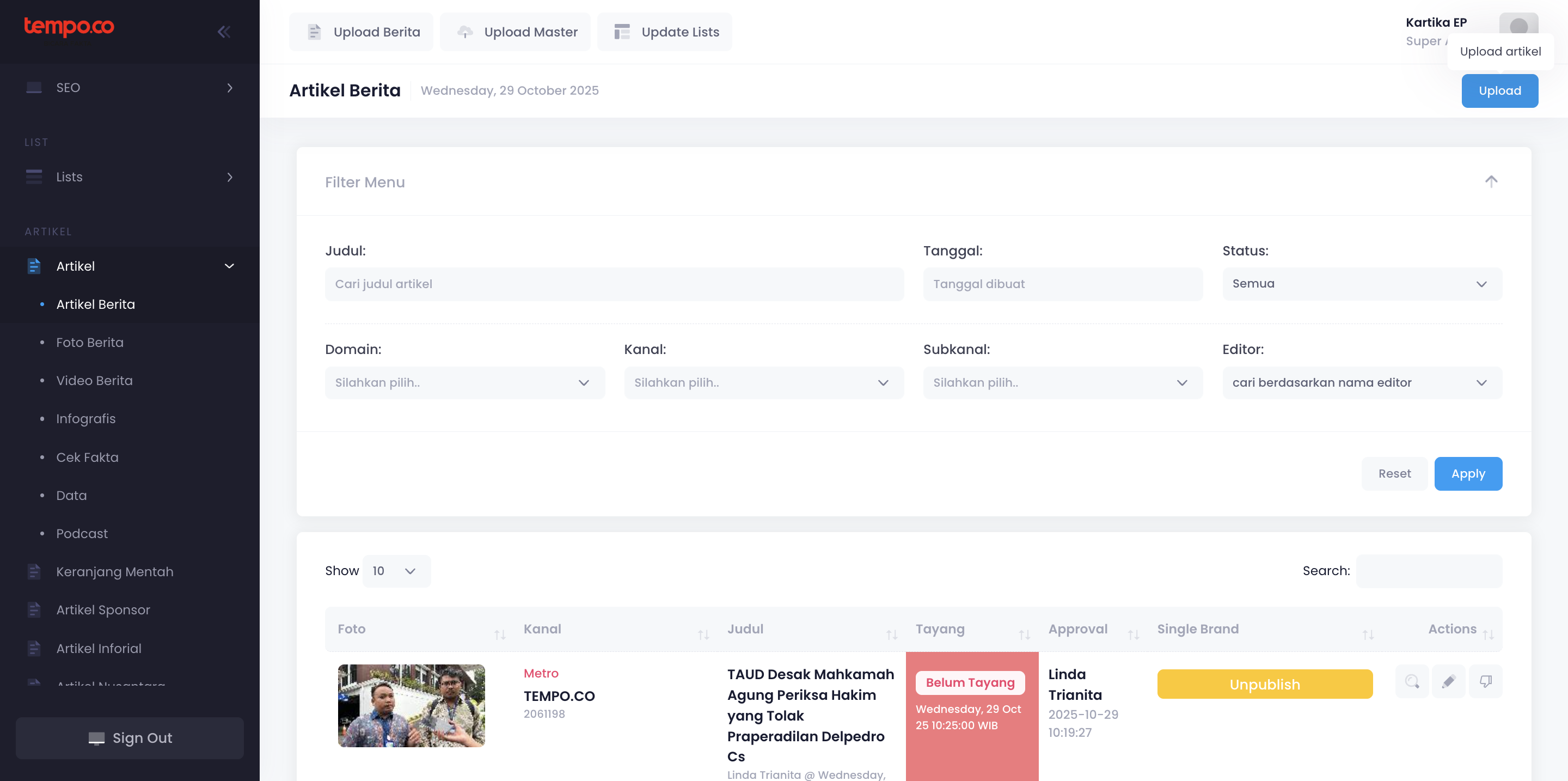
Task: Click the preview magnifier icon in Actions
Action: coord(1412,681)
